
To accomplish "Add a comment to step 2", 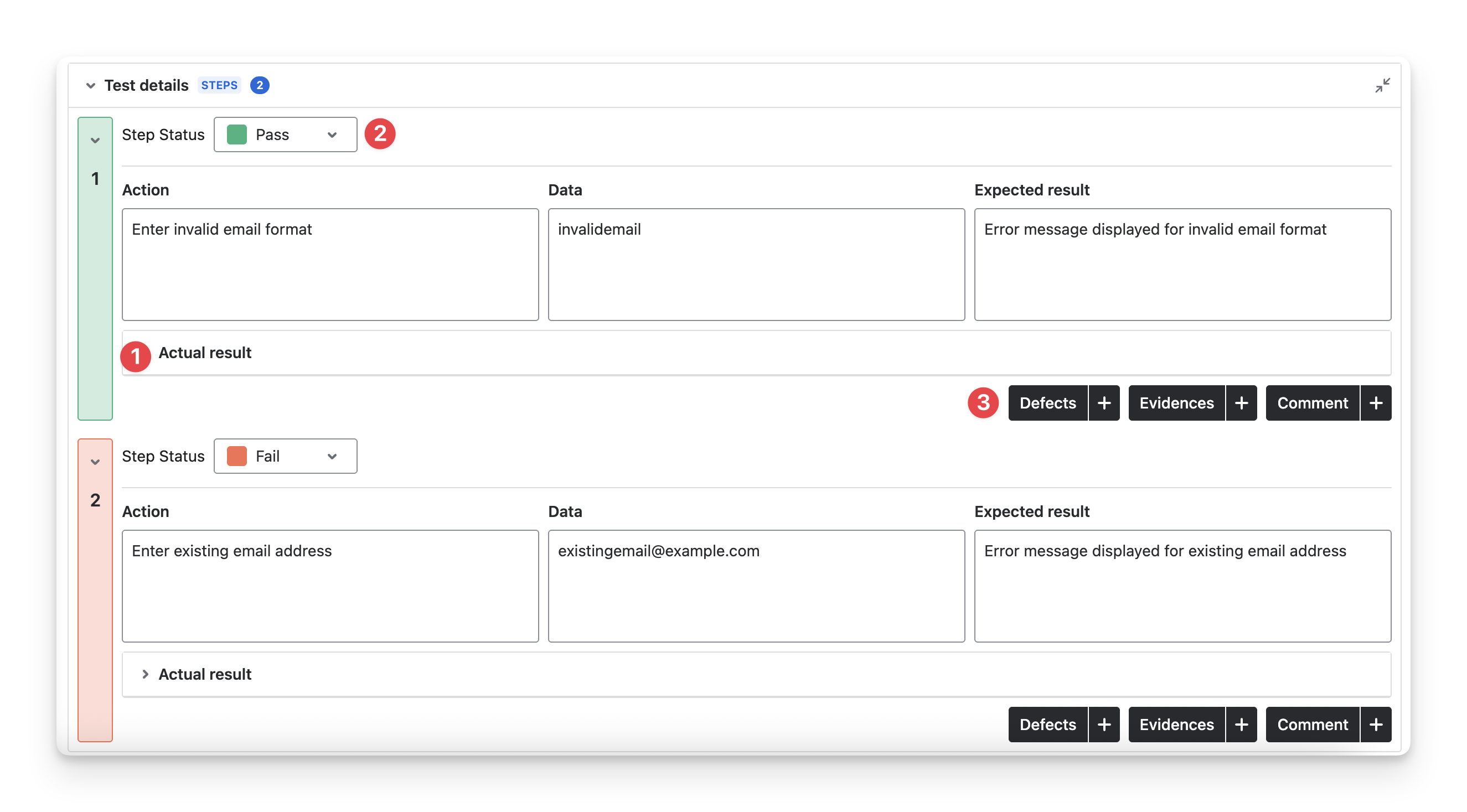I will click(x=1375, y=725).
